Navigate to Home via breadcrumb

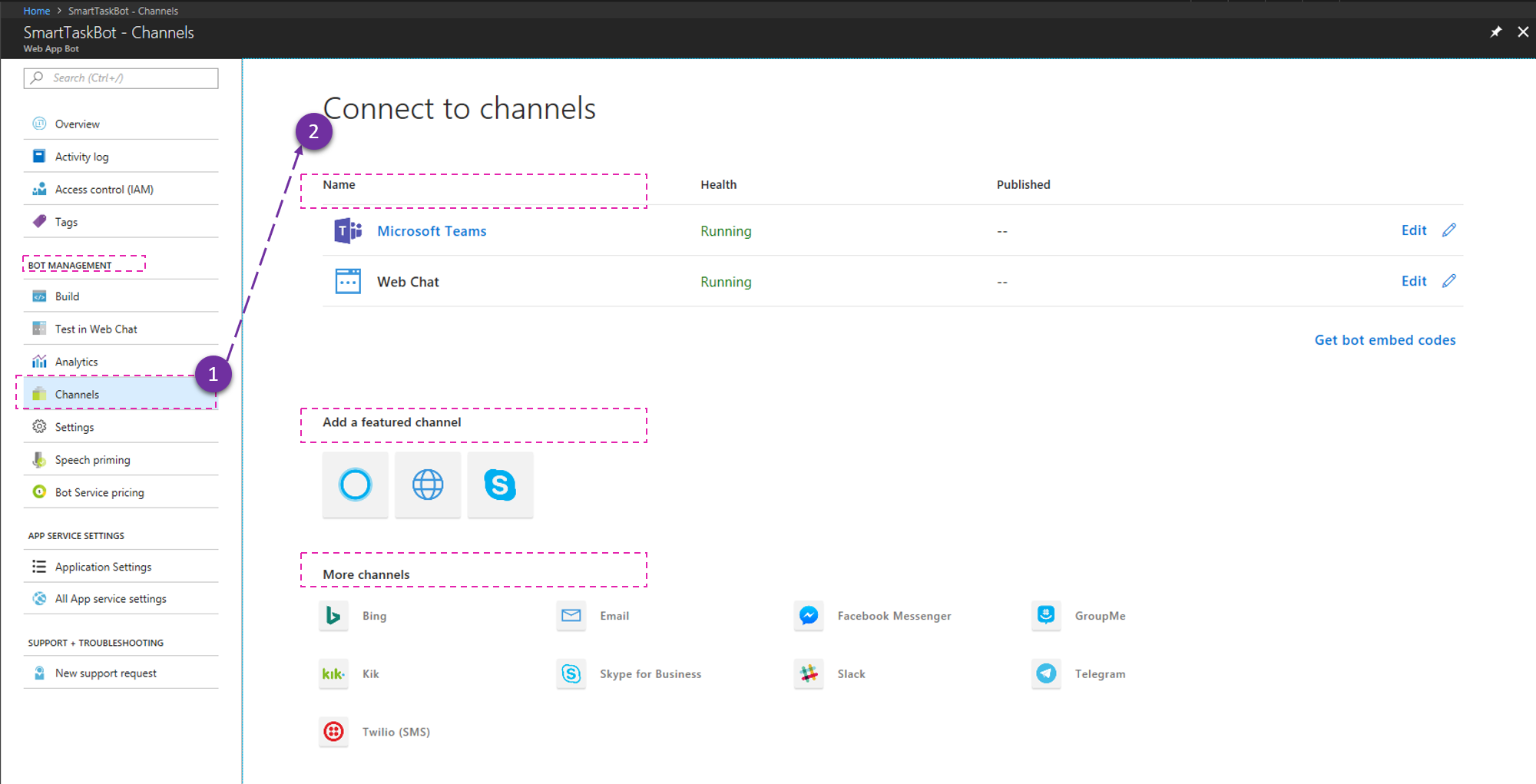click(36, 10)
